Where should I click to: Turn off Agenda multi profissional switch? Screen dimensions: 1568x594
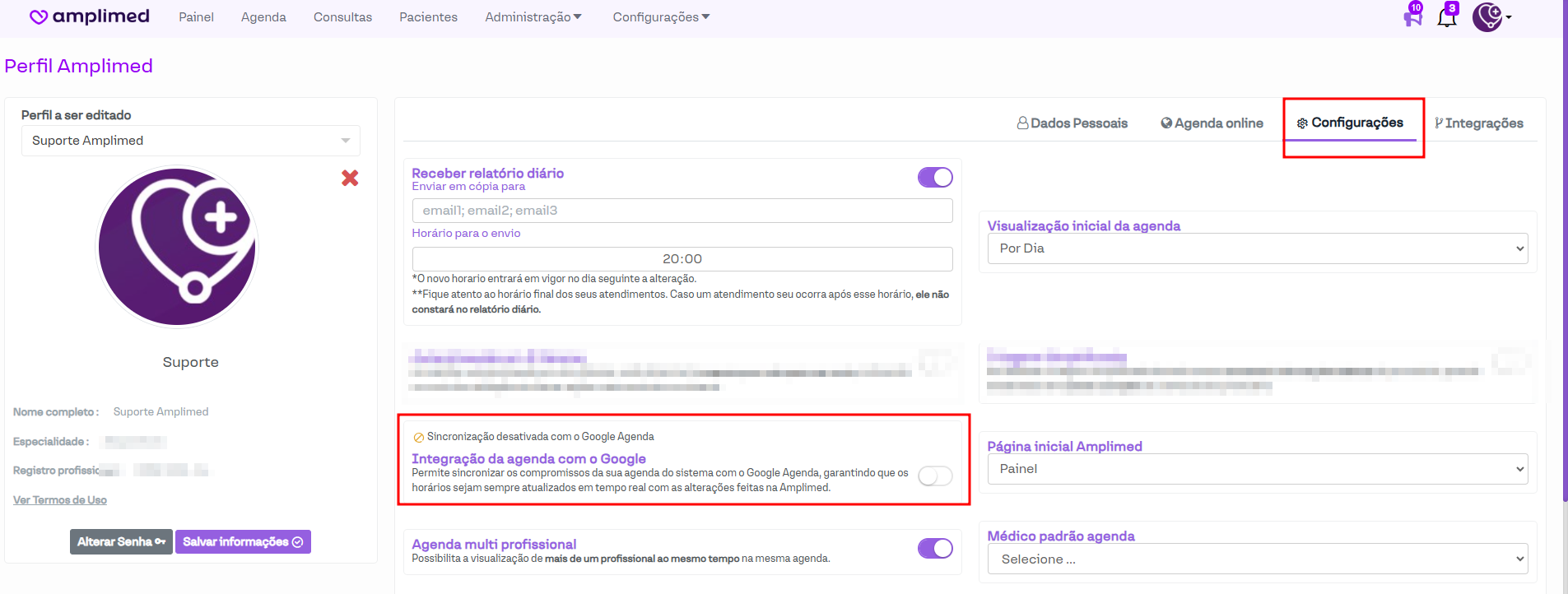click(935, 549)
